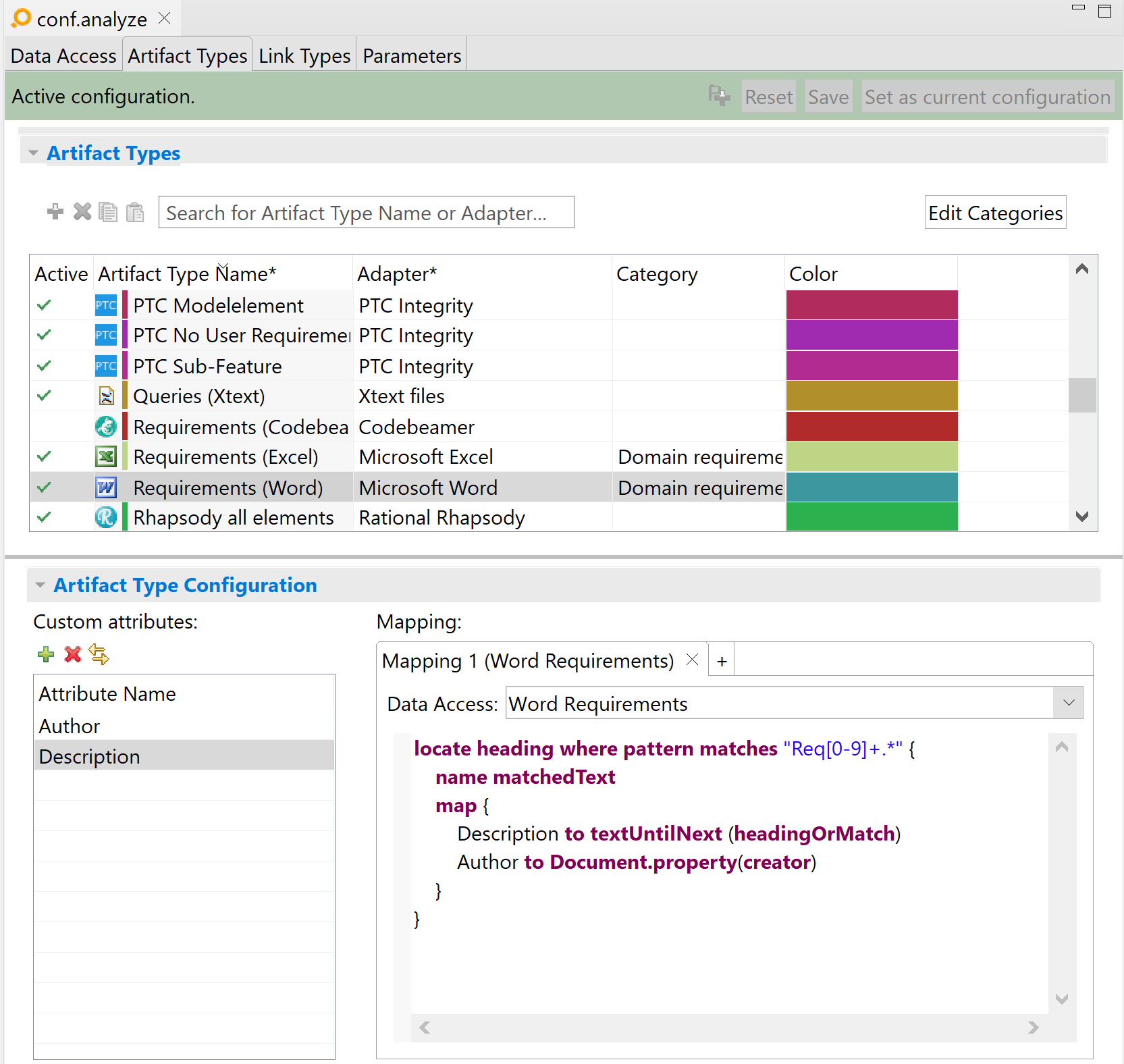Screen dimensions: 1124x1064
Task: Click the Word requirements icon
Action: pos(106,487)
